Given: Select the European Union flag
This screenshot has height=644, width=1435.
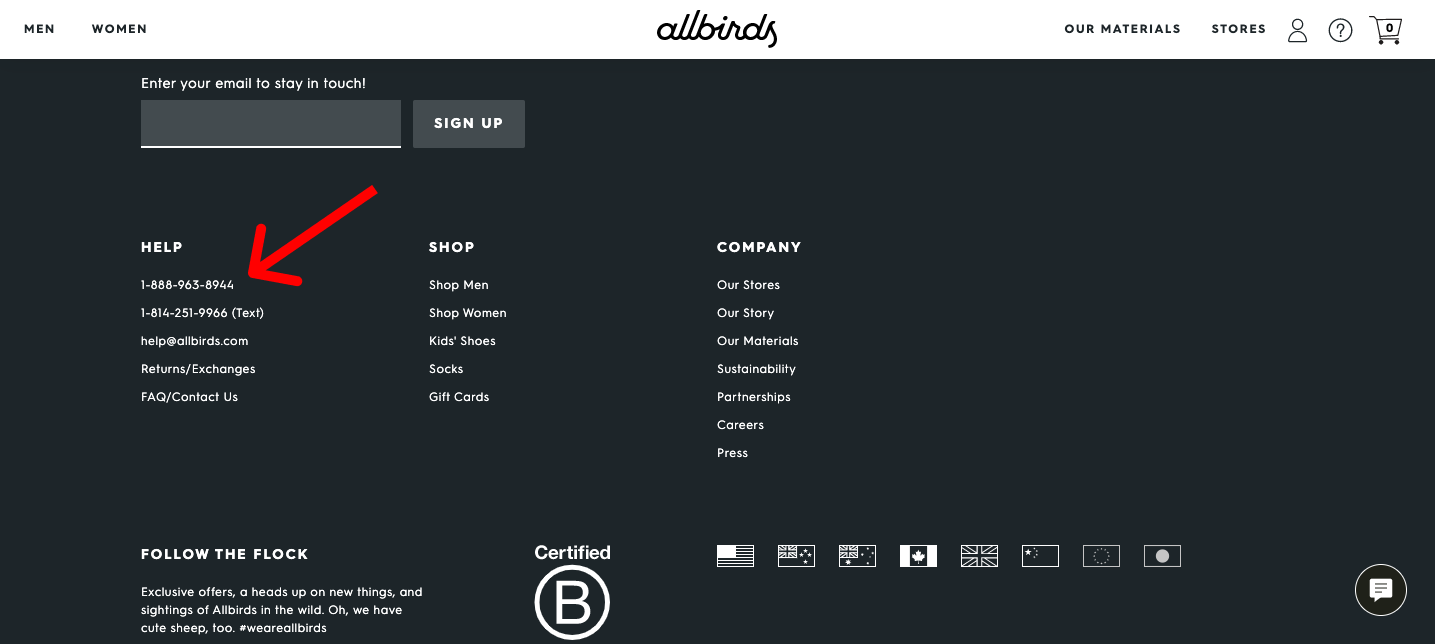Looking at the screenshot, I should 1101,556.
